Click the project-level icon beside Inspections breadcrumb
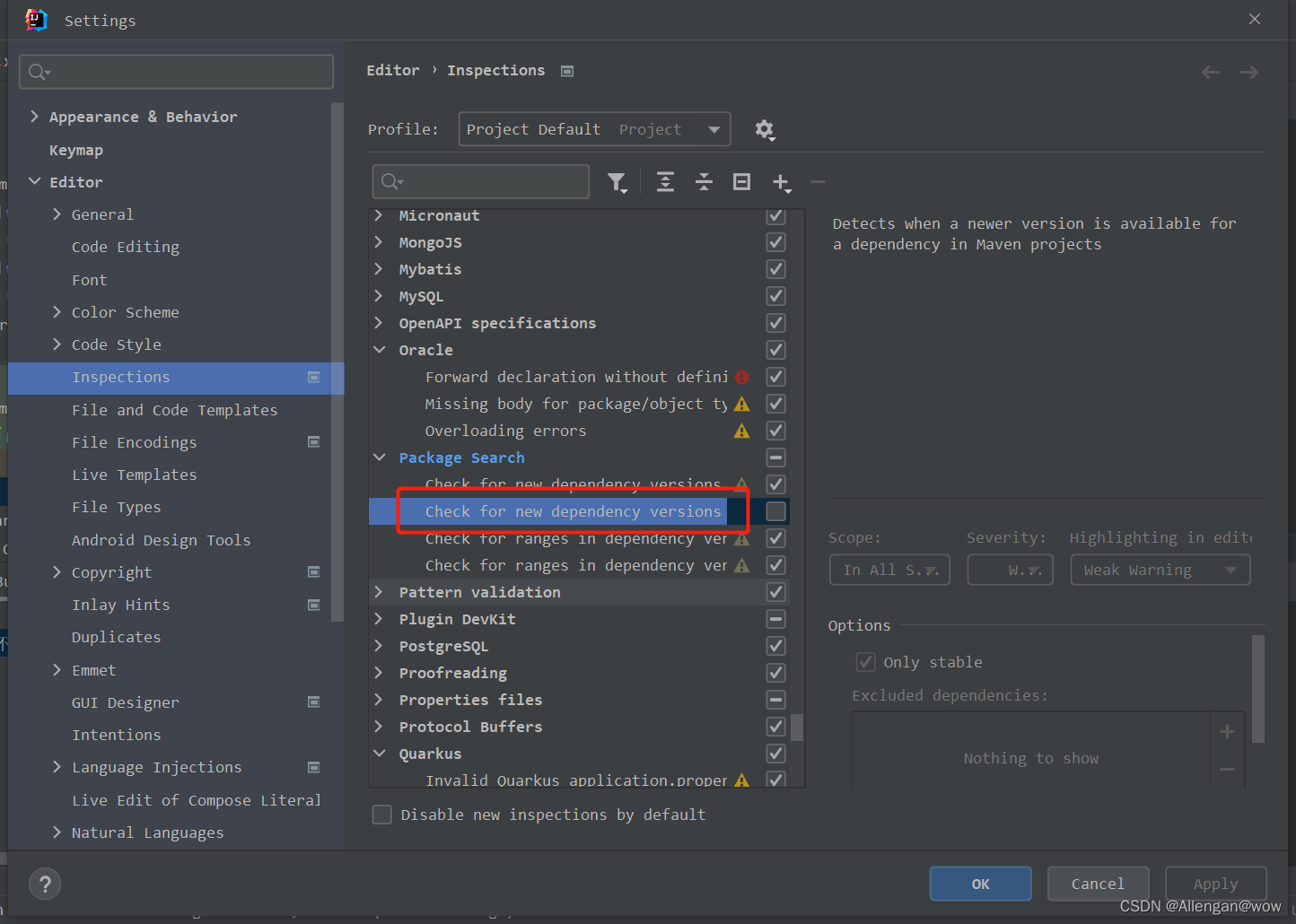1296x924 pixels. [x=567, y=71]
